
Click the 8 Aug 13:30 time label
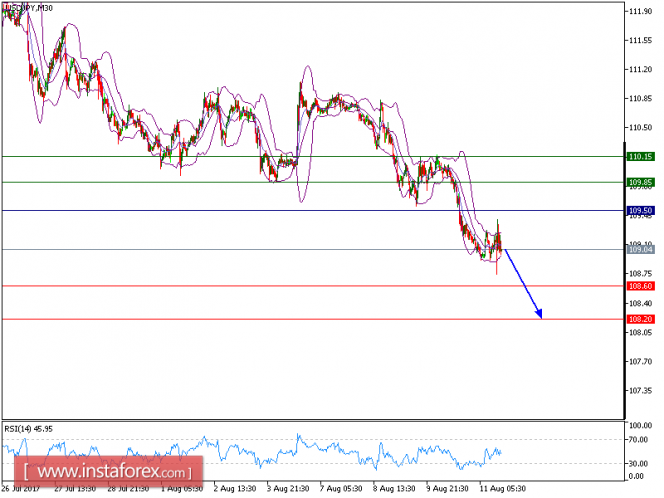click(x=394, y=489)
